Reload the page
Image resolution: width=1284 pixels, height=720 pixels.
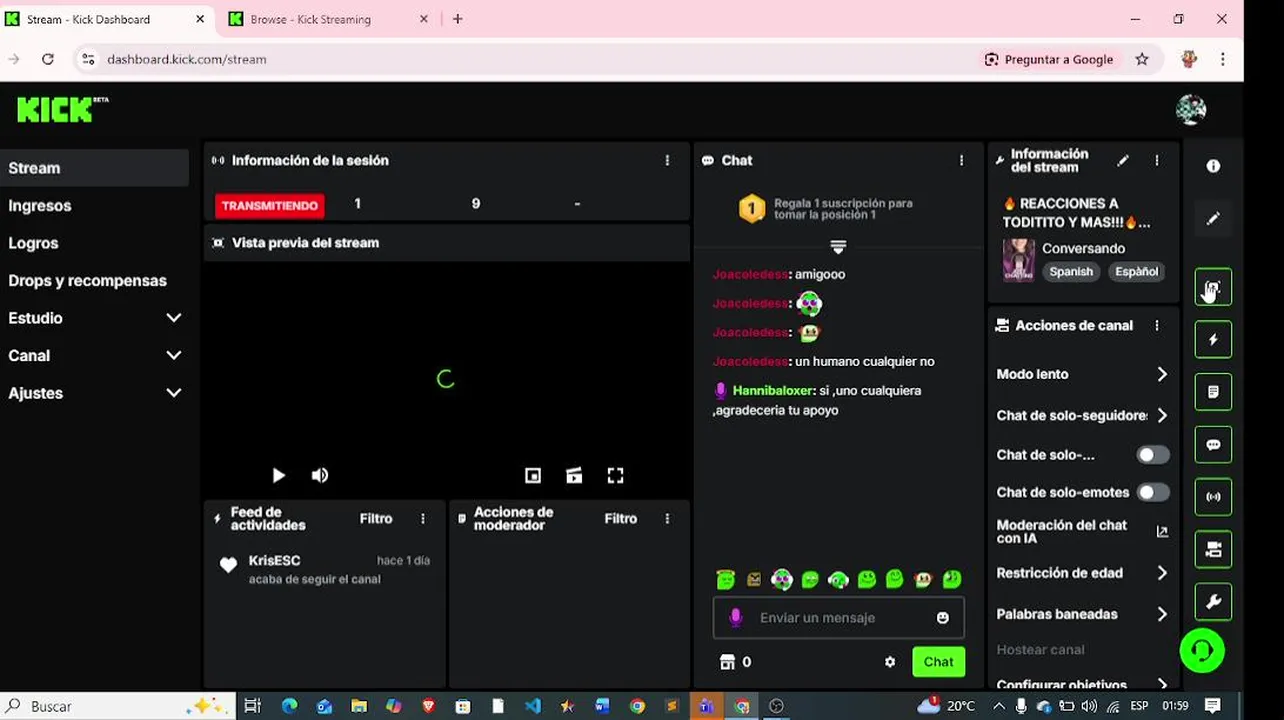coord(47,59)
